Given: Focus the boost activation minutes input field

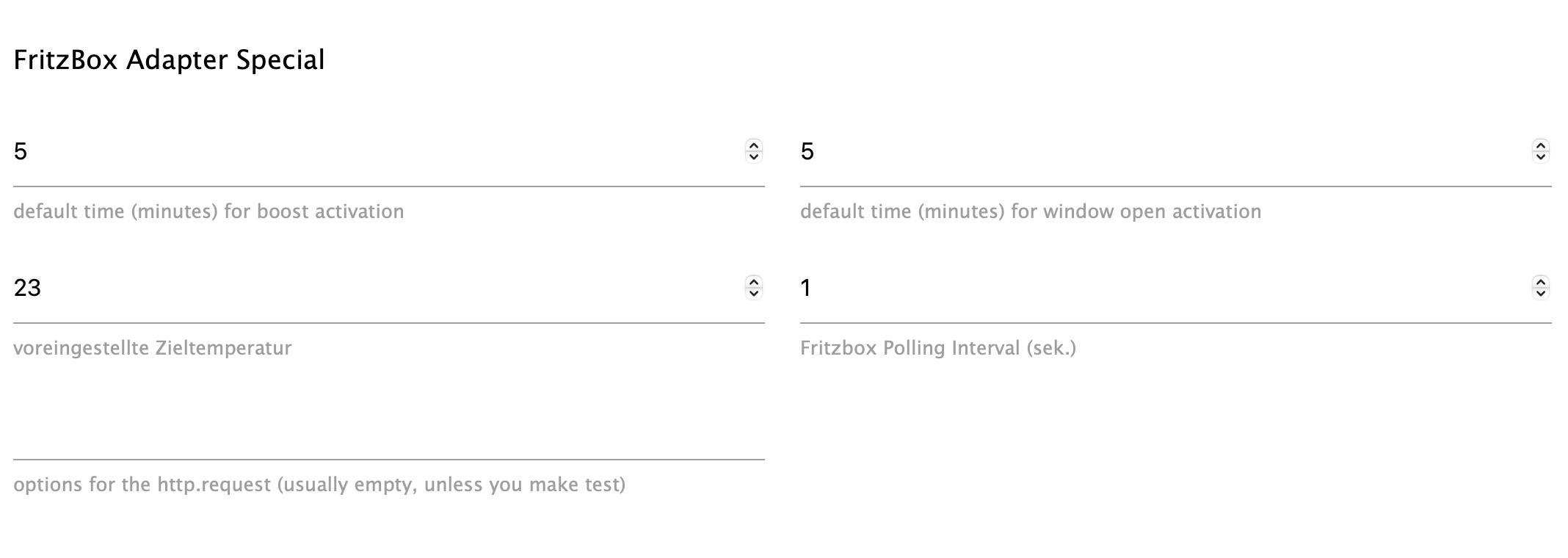Looking at the screenshot, I should tap(367, 152).
